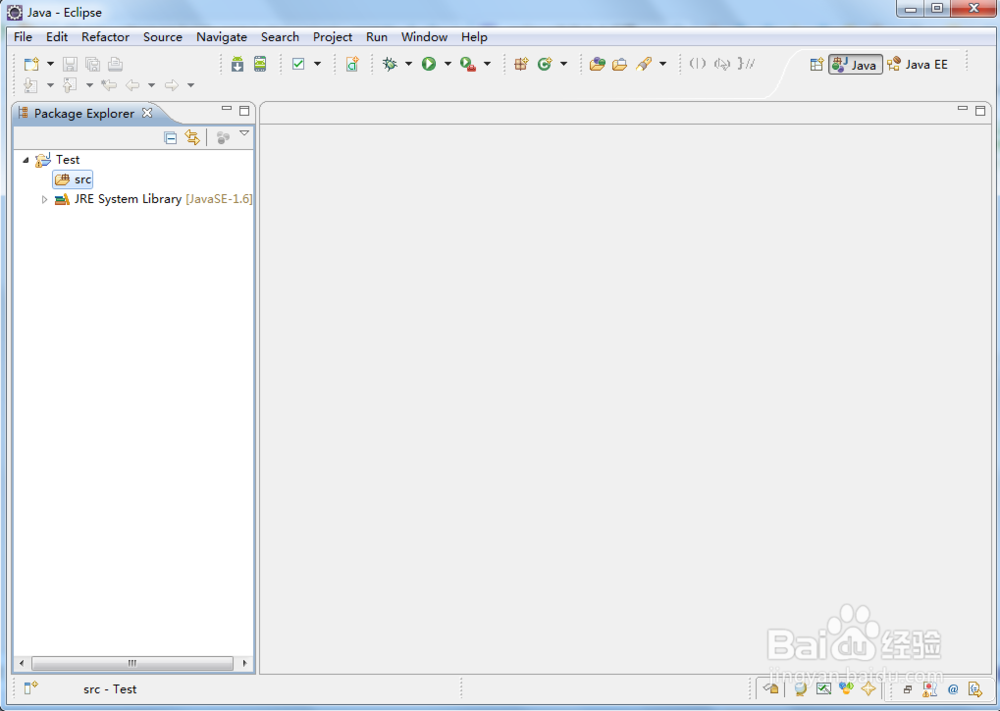The height and width of the screenshot is (711, 1000).
Task: Open the Run menu
Action: pyautogui.click(x=377, y=37)
